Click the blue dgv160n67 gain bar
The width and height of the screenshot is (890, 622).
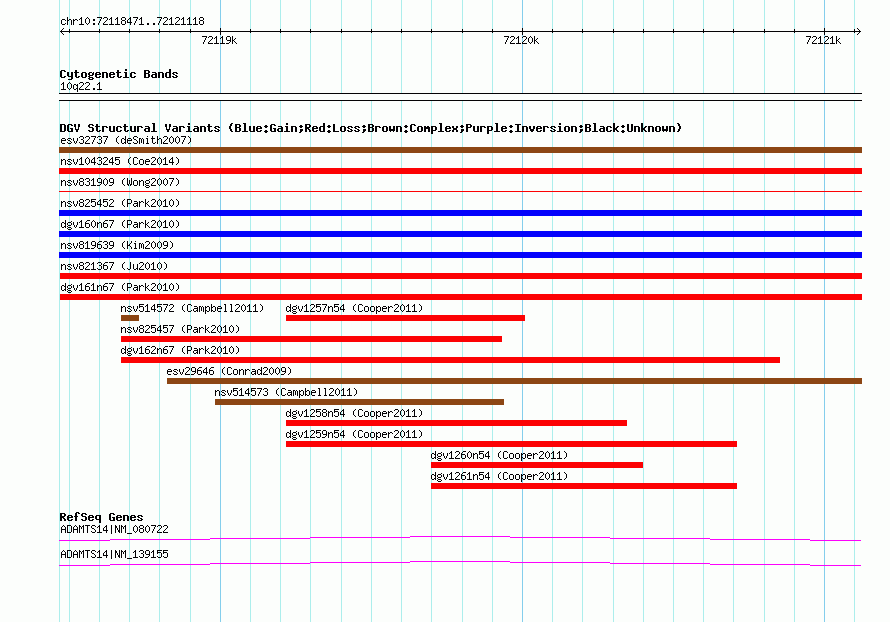click(x=460, y=234)
